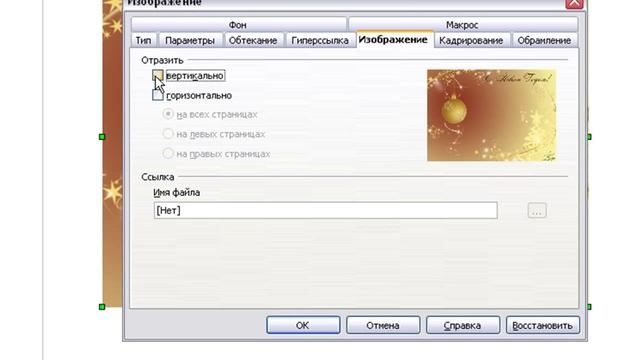Open the Обтекание tab
Screen dimensions: 640x360
(x=253, y=40)
